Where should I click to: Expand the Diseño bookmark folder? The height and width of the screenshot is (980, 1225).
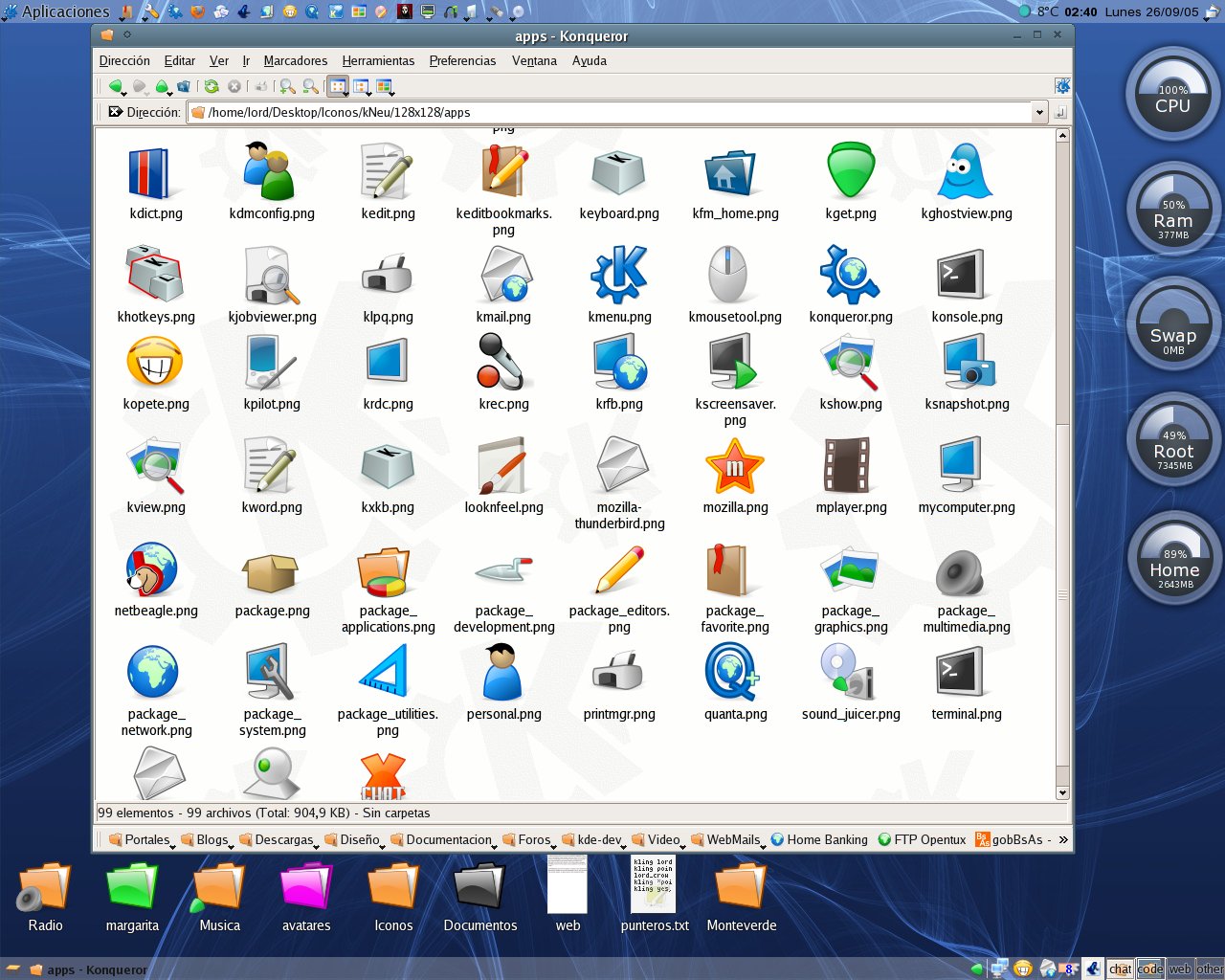(x=352, y=839)
